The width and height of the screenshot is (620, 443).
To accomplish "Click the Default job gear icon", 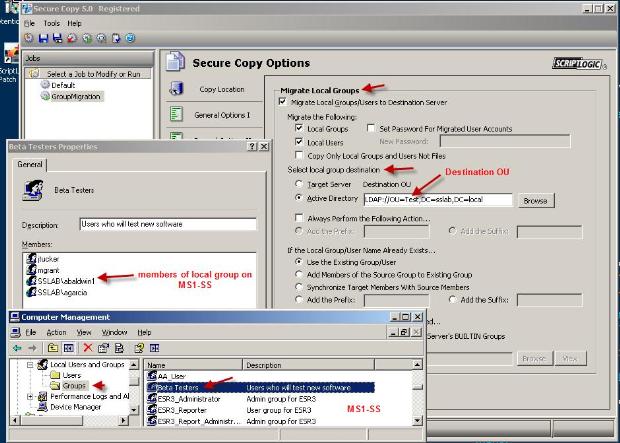I will pos(45,85).
